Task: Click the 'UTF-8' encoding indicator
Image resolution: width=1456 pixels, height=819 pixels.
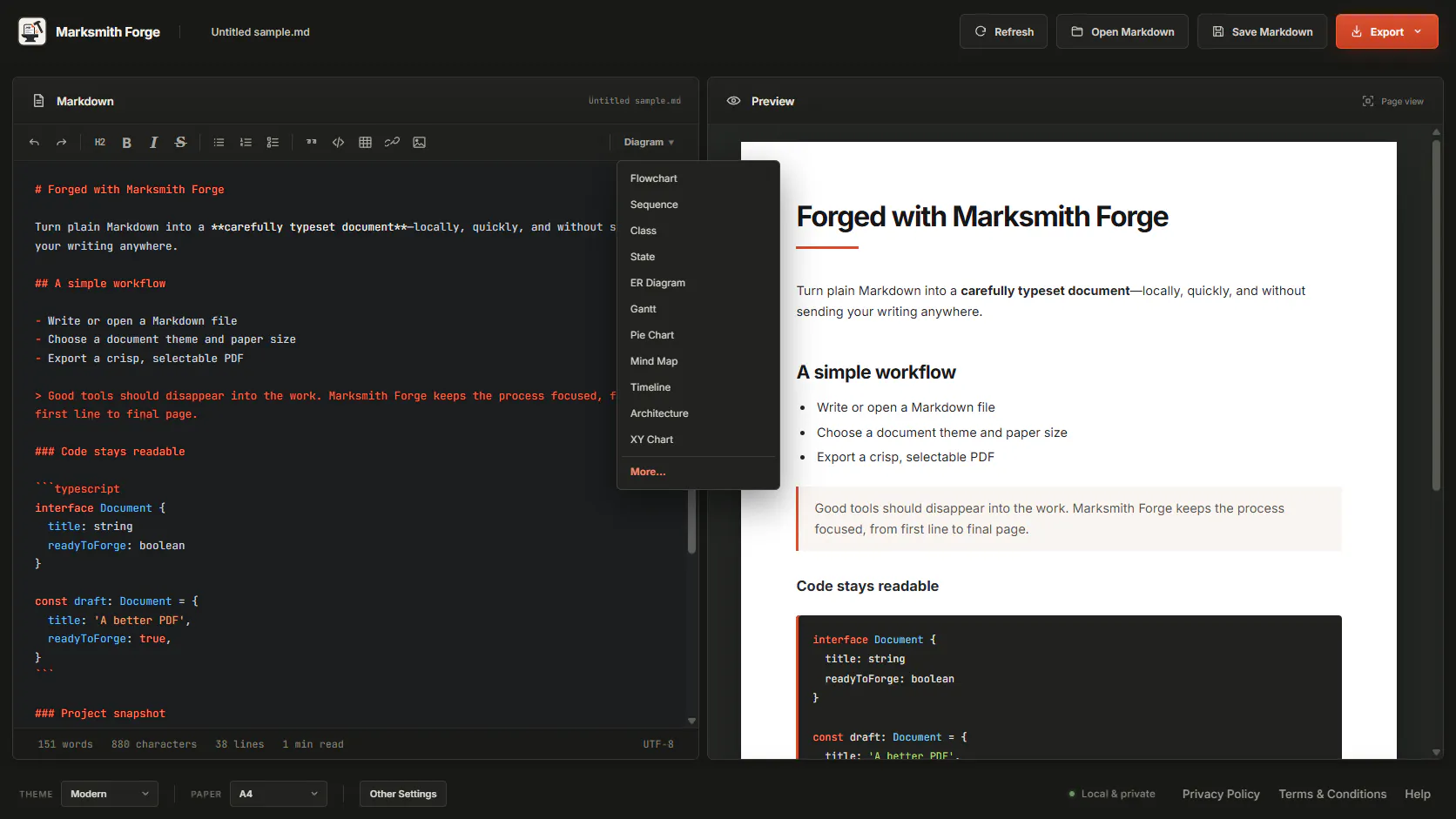Action: pos(658,744)
